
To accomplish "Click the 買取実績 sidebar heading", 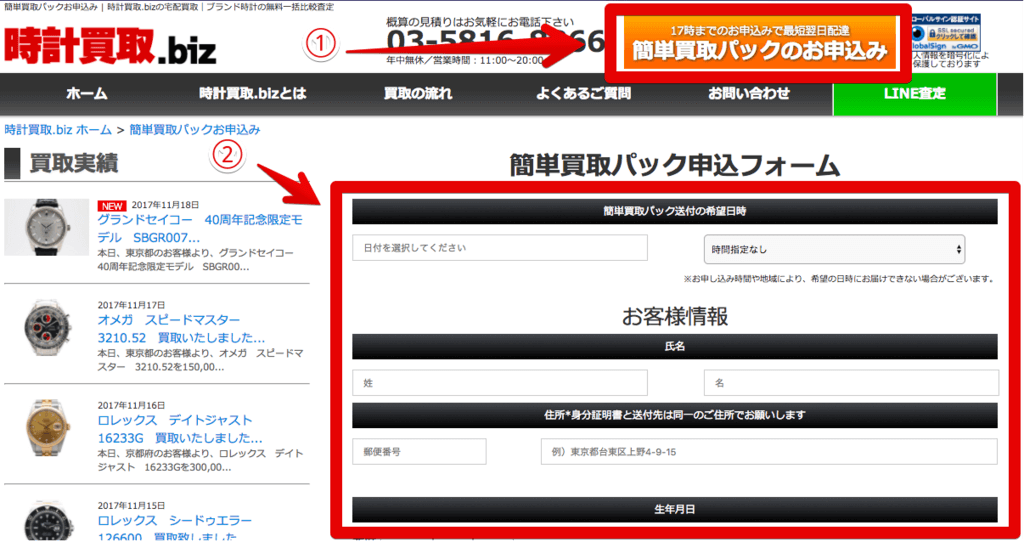I will coord(74,163).
